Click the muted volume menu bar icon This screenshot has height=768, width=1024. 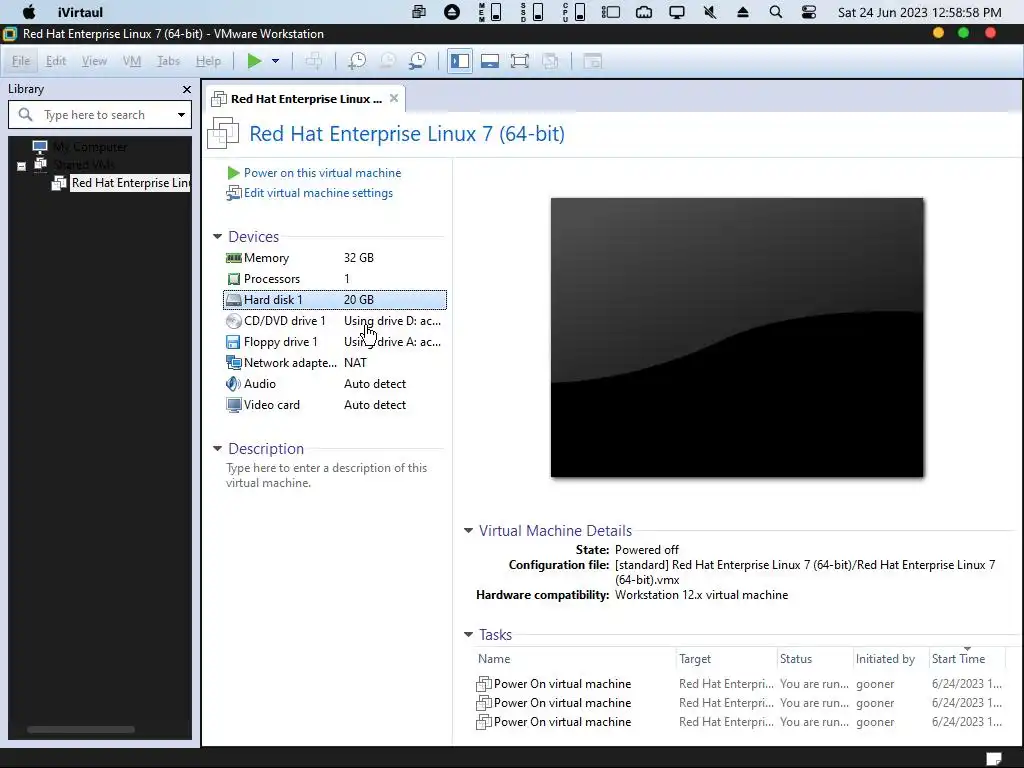pyautogui.click(x=710, y=12)
